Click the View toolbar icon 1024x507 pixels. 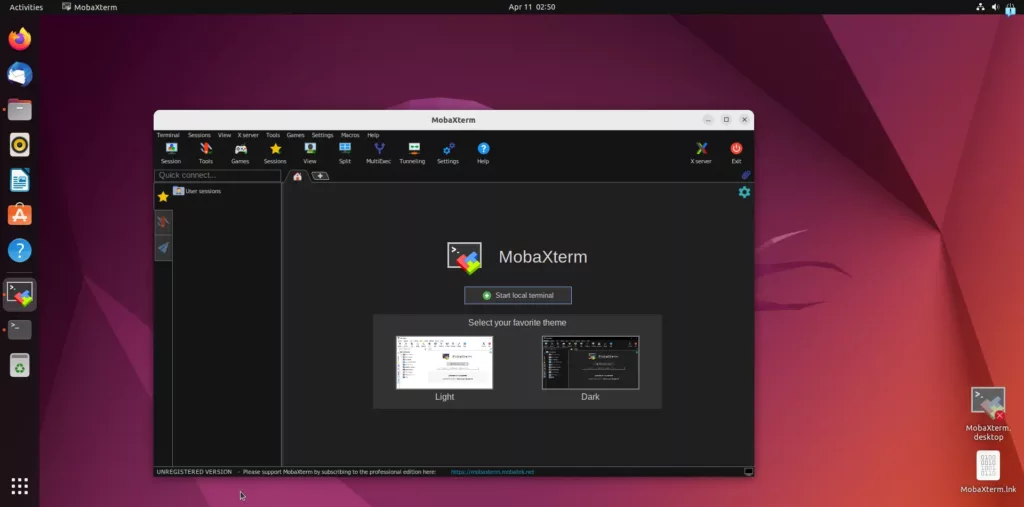[x=310, y=153]
